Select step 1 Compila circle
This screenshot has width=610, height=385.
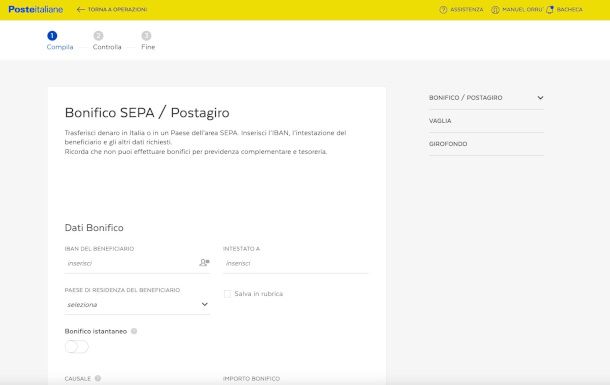tap(52, 36)
